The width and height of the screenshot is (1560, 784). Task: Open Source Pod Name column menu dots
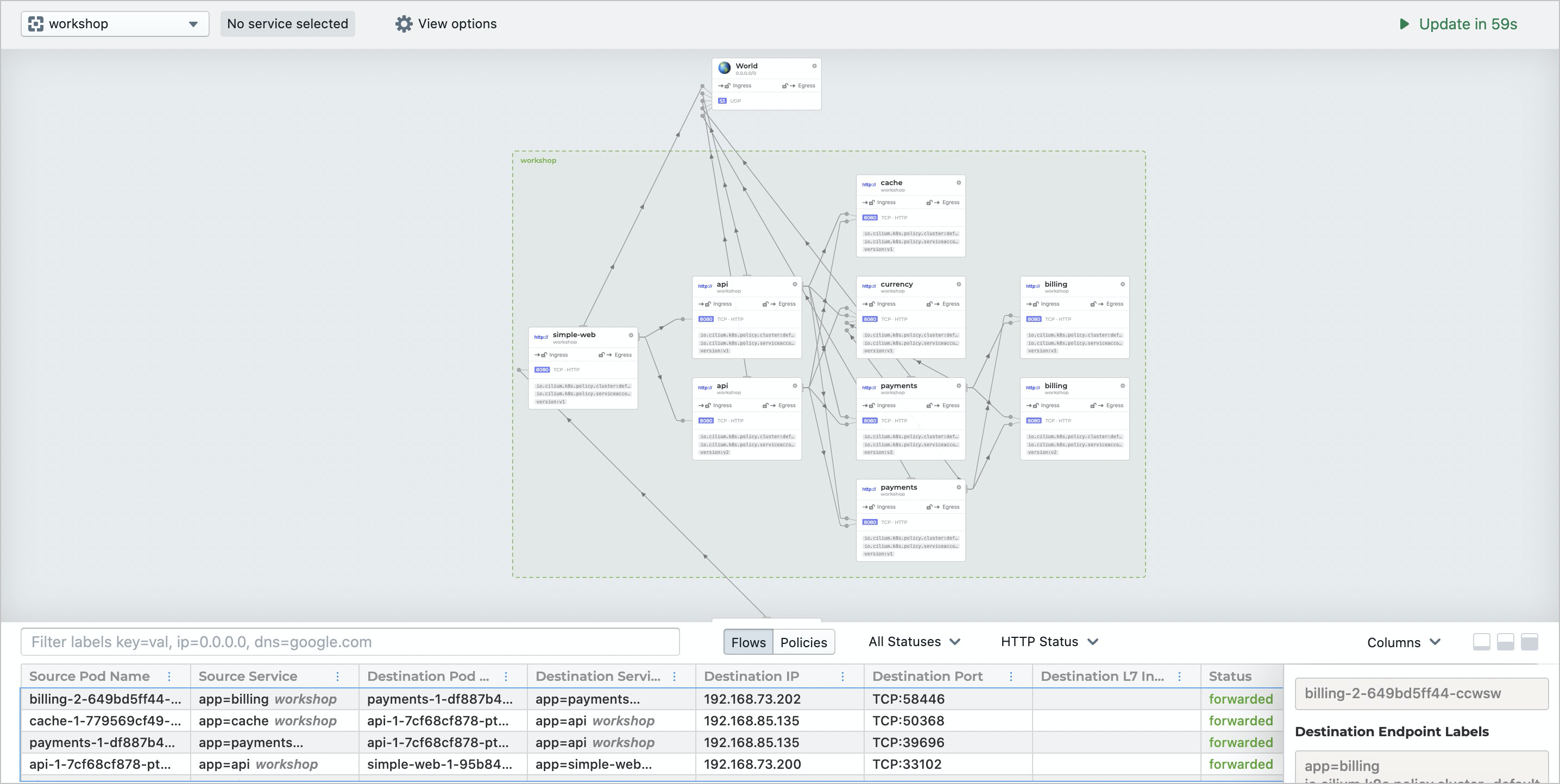(x=169, y=676)
